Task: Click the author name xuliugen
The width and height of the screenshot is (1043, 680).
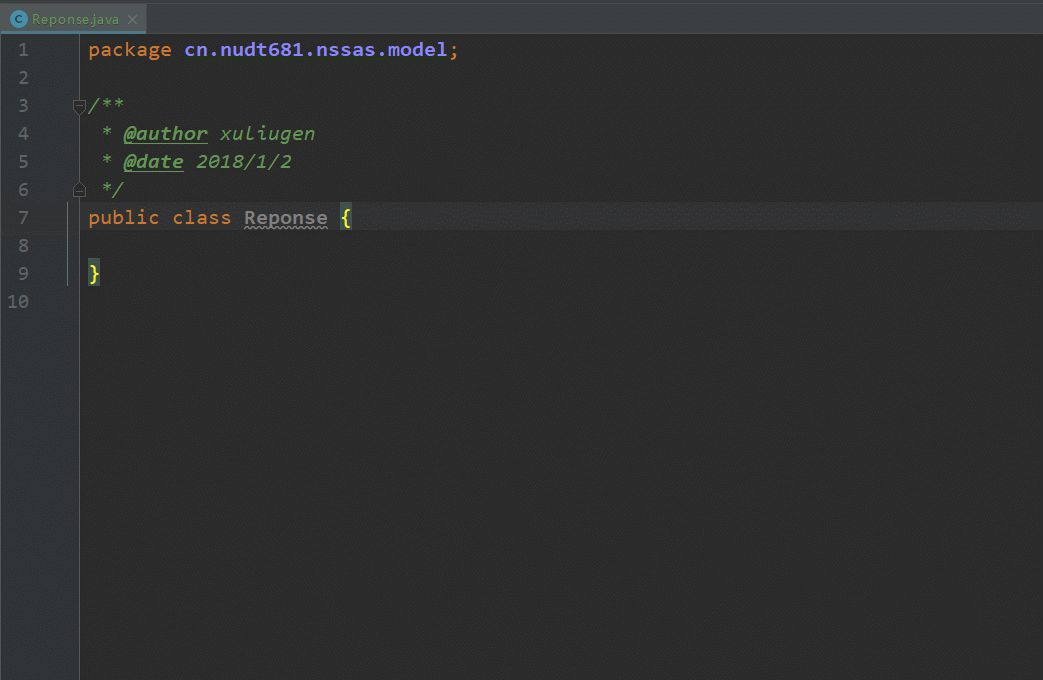Action: click(267, 134)
